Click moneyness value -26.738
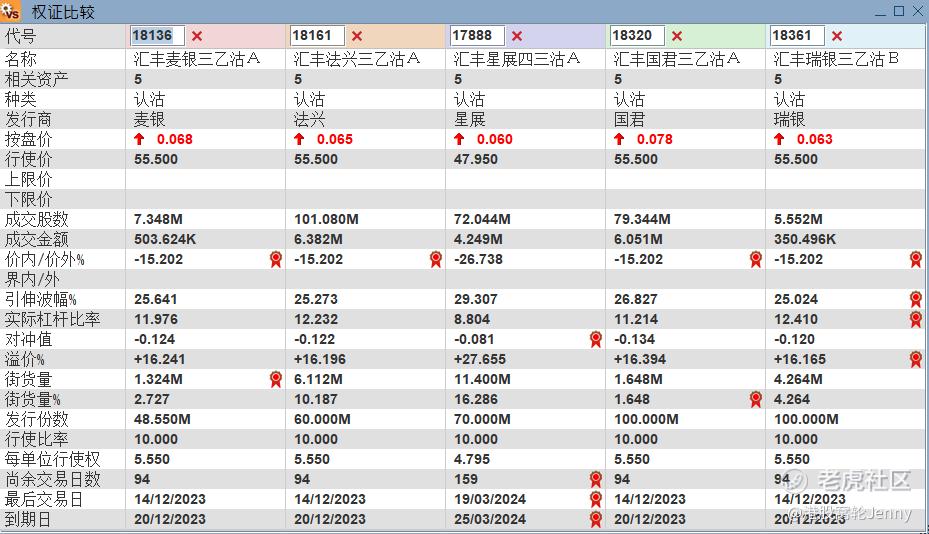The width and height of the screenshot is (929, 534). 478,259
